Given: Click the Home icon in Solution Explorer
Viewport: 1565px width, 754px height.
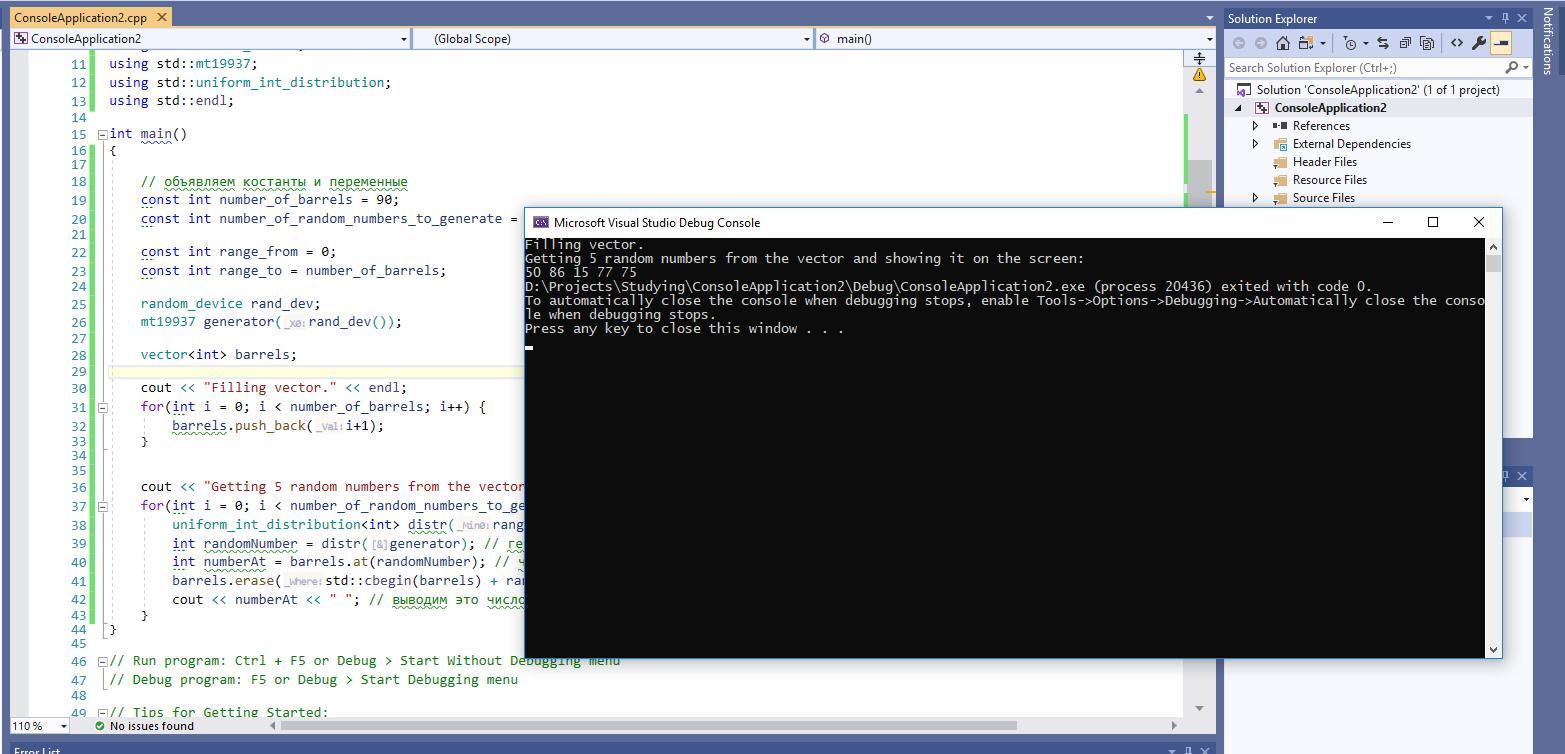Looking at the screenshot, I should click(1283, 43).
